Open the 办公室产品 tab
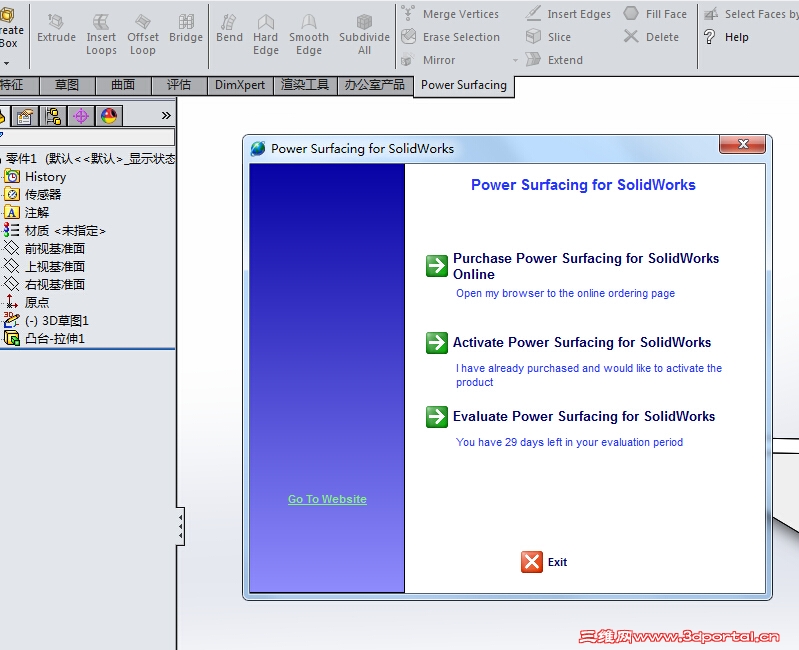The height and width of the screenshot is (650, 799). [375, 85]
